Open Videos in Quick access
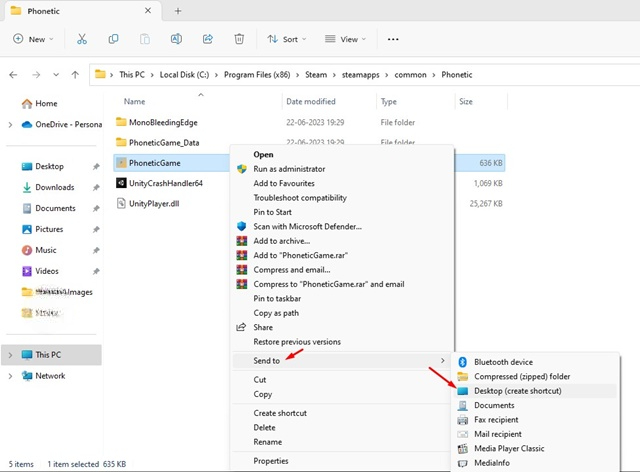Screen dimensions: 640x472 click(40, 271)
